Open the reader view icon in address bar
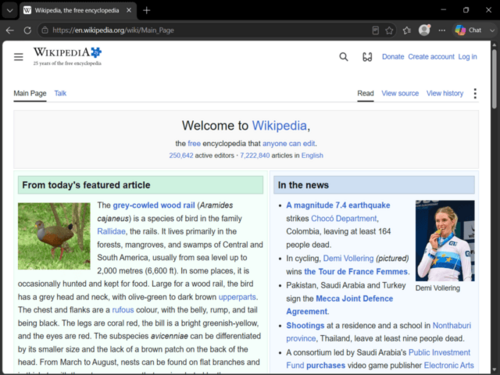This screenshot has height=375, width=500. pyautogui.click(x=375, y=31)
